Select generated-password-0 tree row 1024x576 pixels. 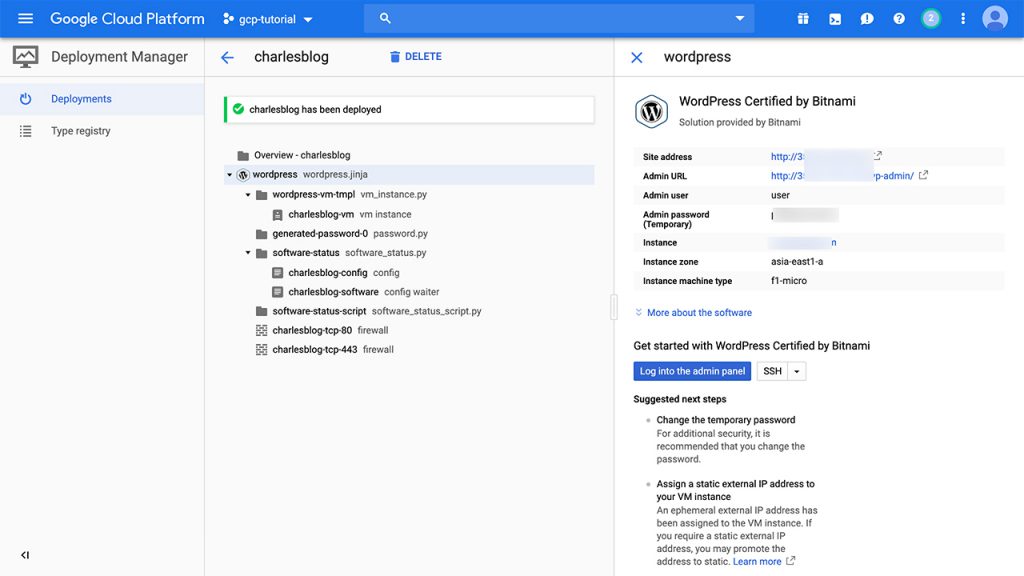pyautogui.click(x=409, y=233)
